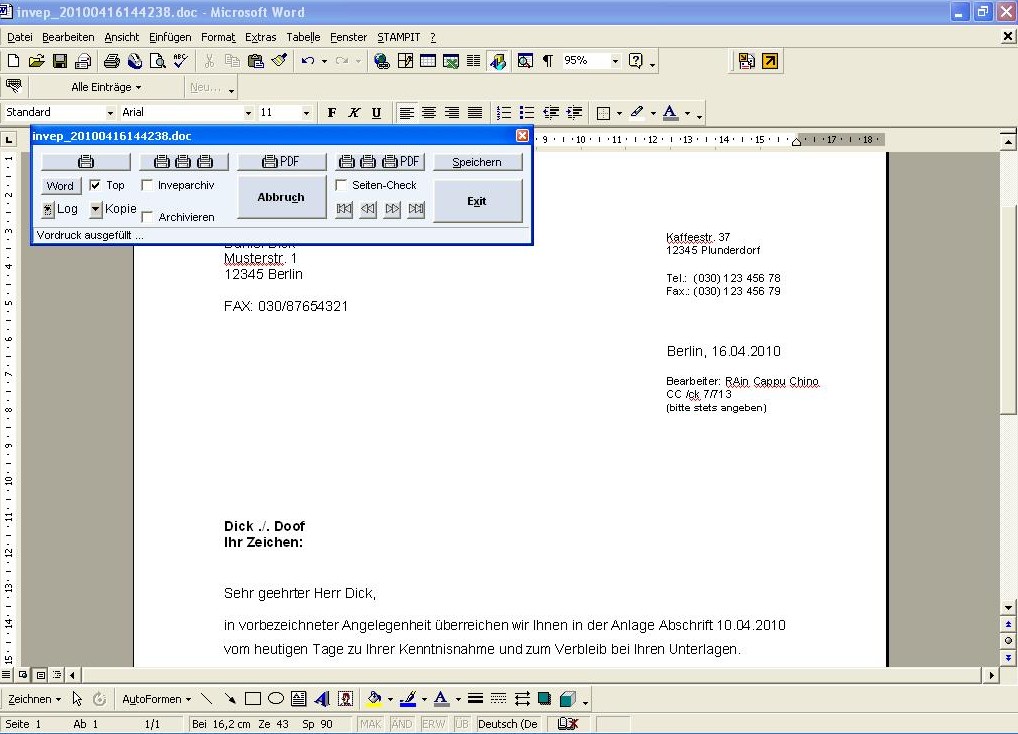The image size is (1018, 734).
Task: Tick the Seiten-Check checkbox
Action: (x=341, y=185)
